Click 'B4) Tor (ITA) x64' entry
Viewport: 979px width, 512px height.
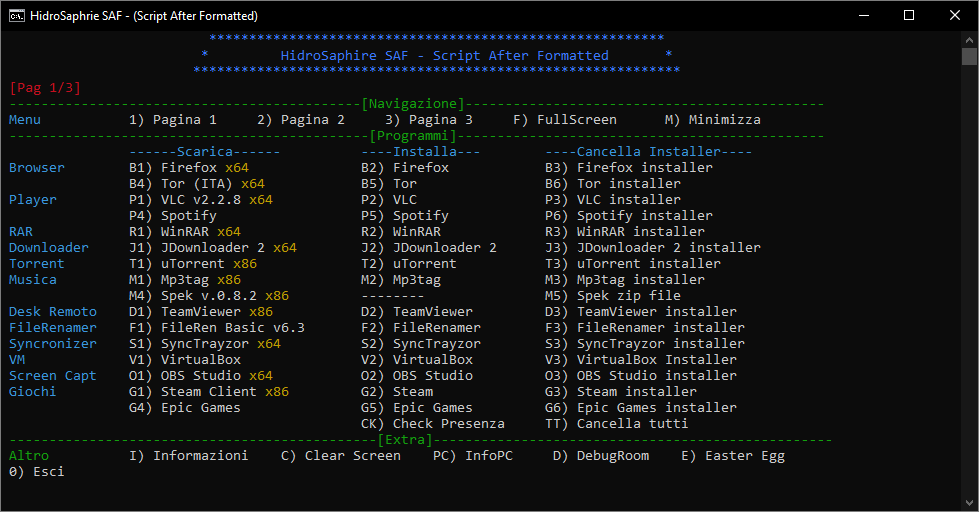tap(197, 184)
